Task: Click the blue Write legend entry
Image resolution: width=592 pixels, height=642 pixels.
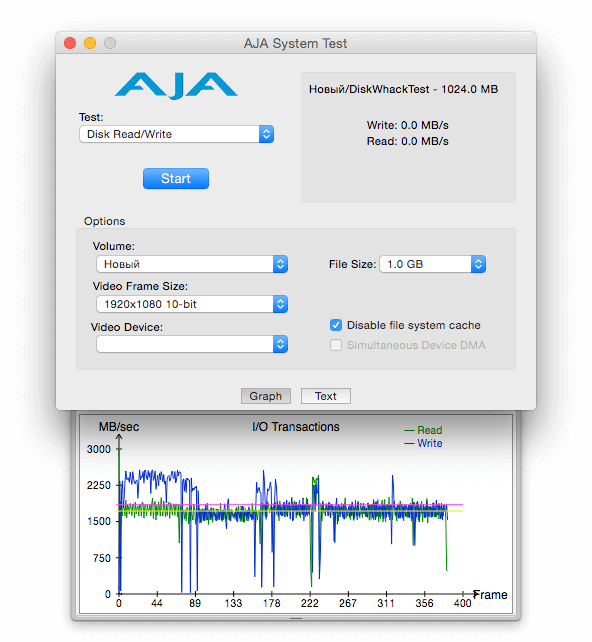Action: tap(423, 443)
